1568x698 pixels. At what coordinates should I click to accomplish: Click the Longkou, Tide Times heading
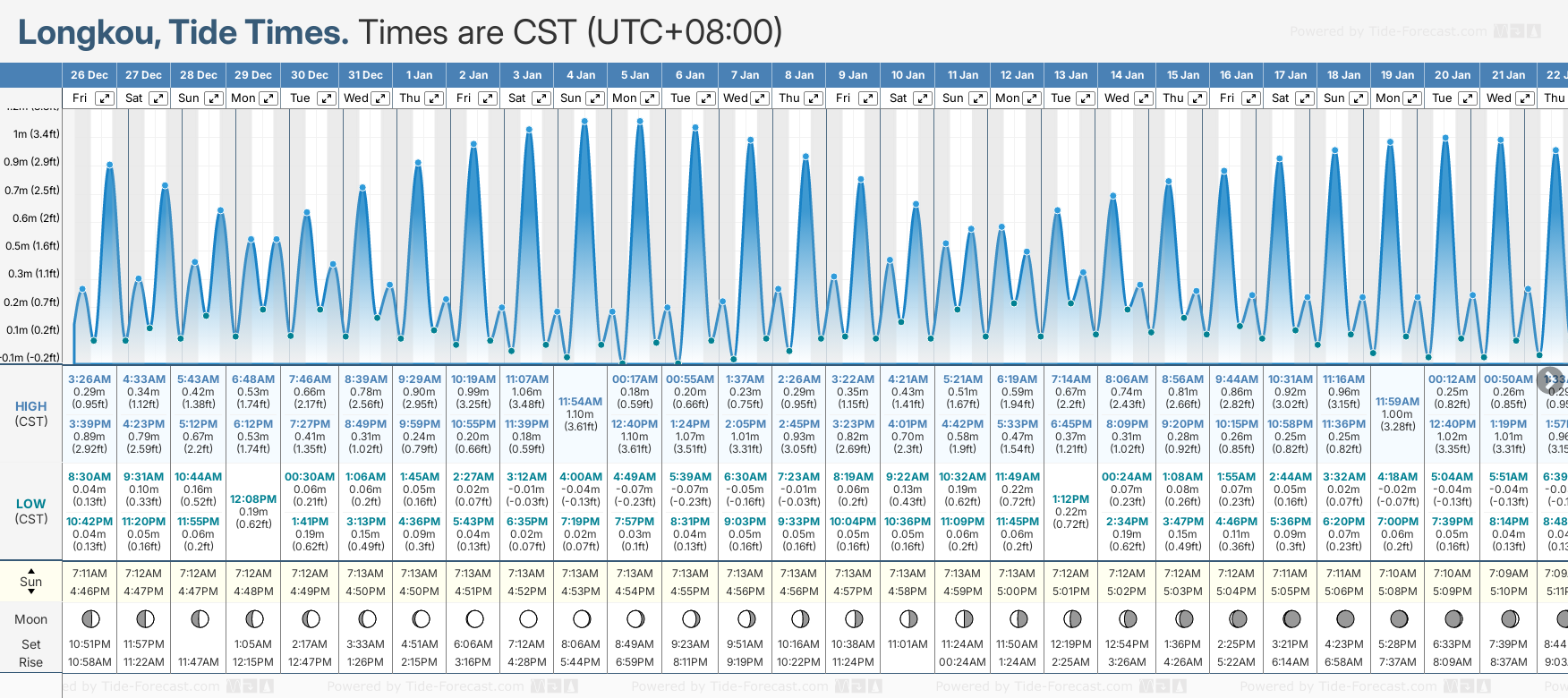[x=183, y=32]
